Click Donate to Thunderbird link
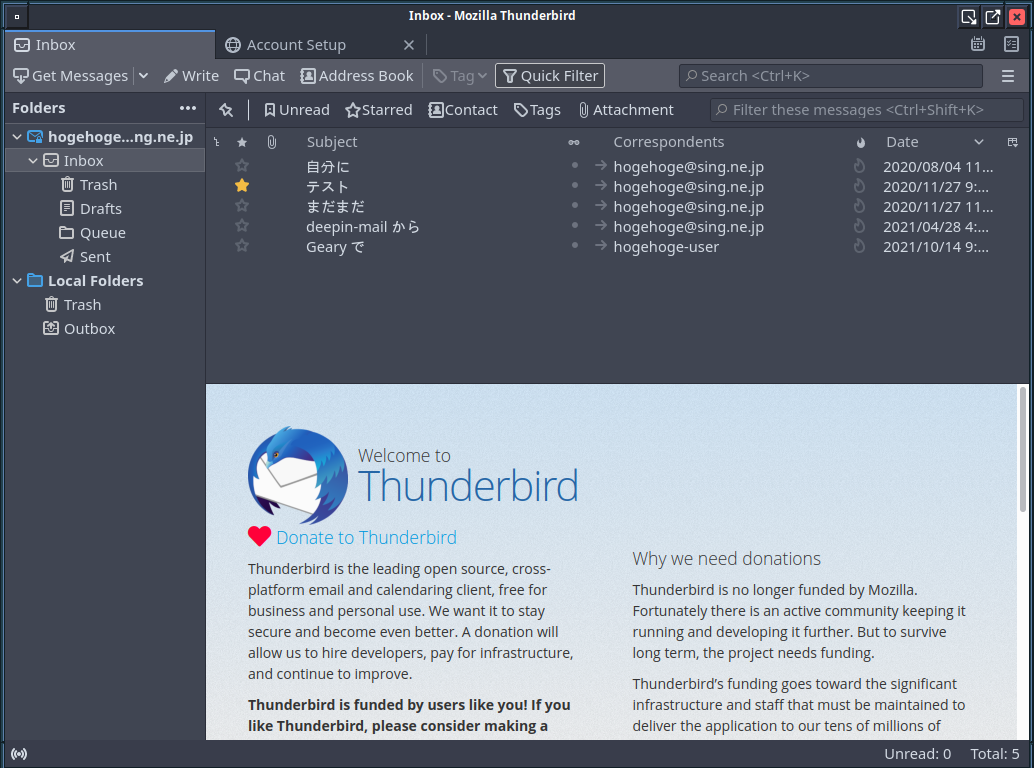The height and width of the screenshot is (768, 1034). click(x=366, y=538)
